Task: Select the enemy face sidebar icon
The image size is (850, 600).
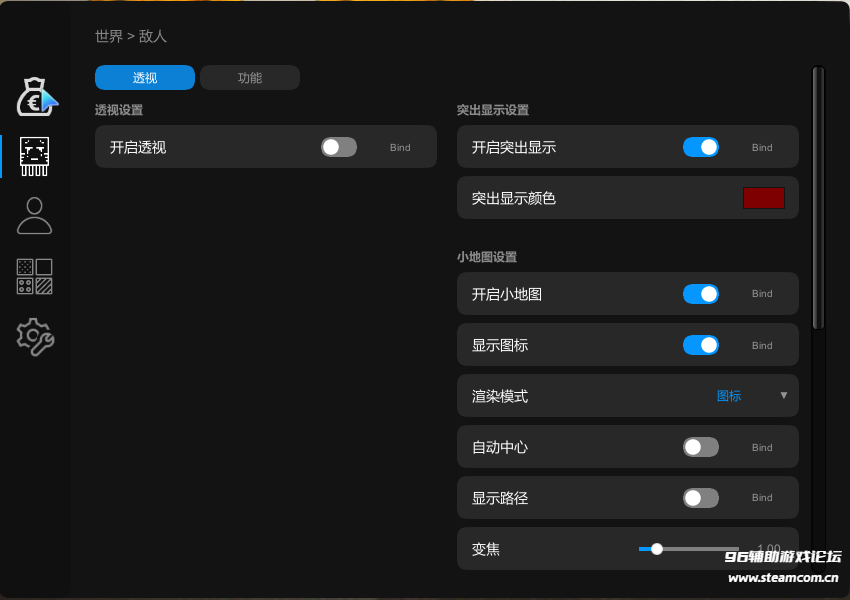Action: [x=35, y=155]
